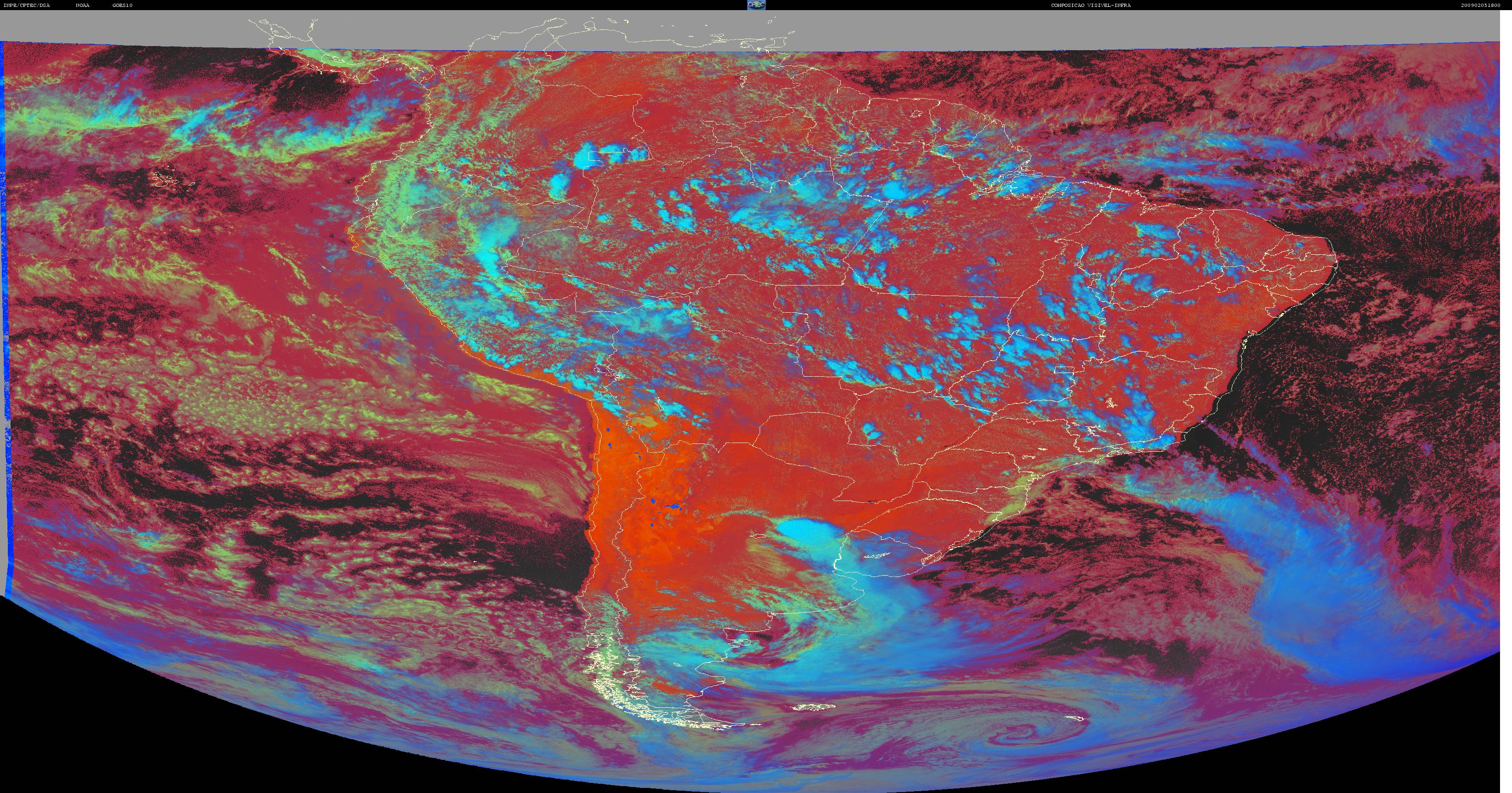This screenshot has height=793, width=1512.
Task: Select the NOAA label in header
Action: tap(83, 5)
